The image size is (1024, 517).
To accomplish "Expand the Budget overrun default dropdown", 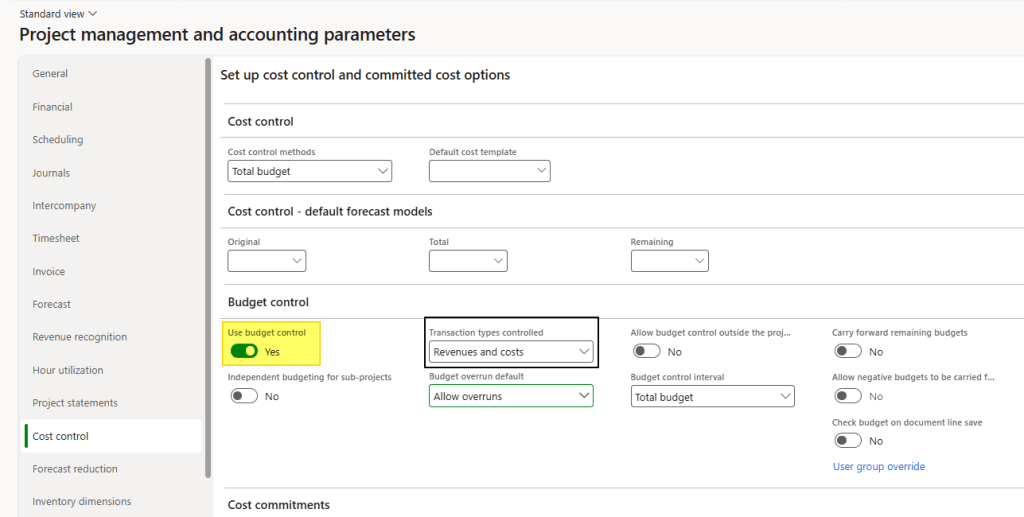I will (511, 397).
